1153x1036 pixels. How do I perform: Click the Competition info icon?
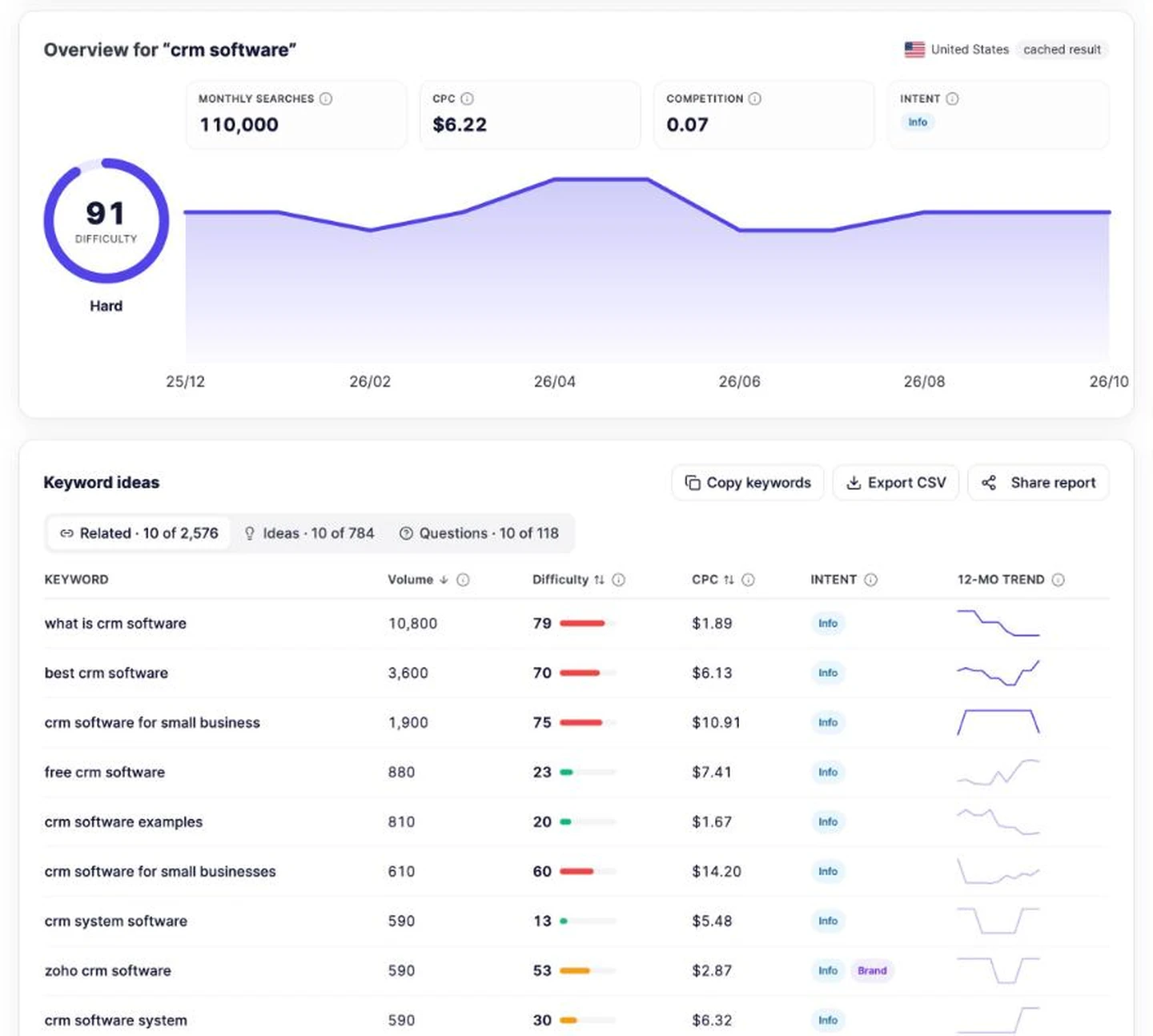(755, 98)
